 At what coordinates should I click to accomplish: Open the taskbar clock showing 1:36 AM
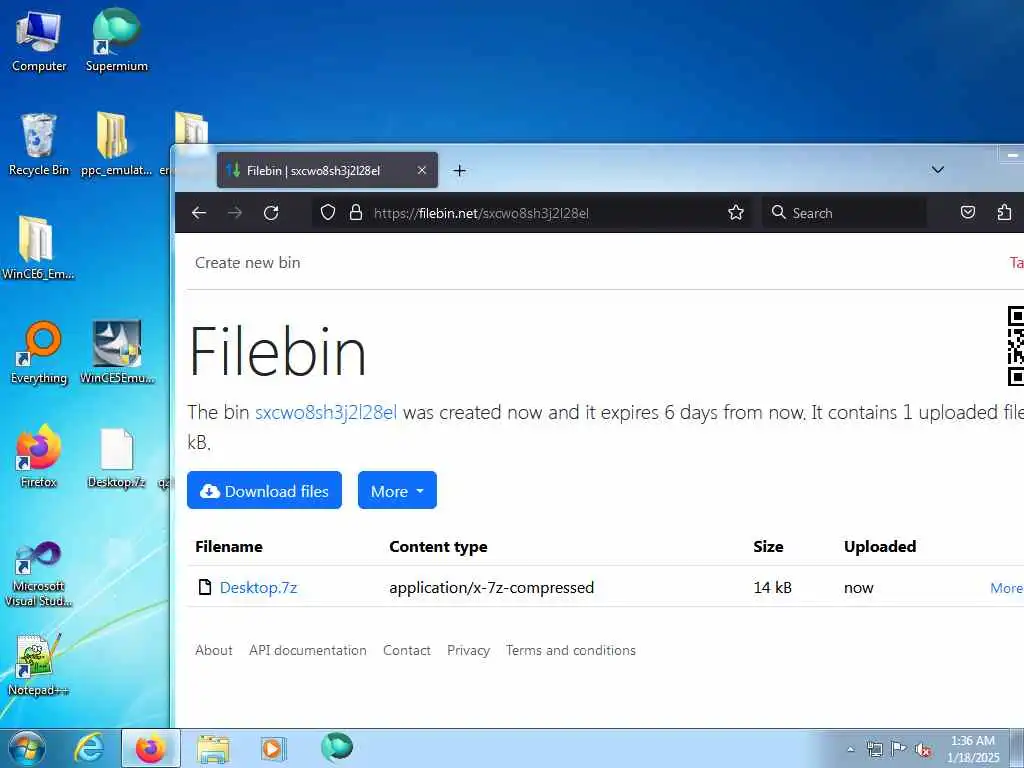point(973,749)
